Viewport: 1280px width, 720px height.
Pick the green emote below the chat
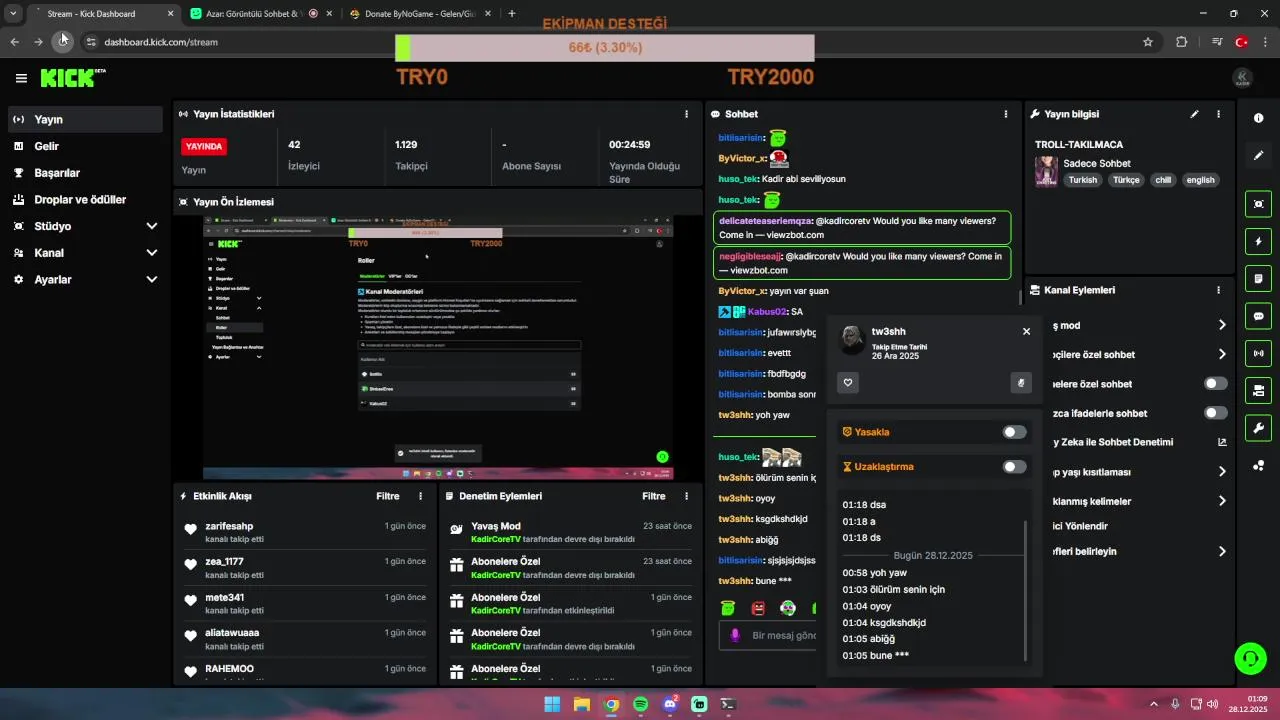(728, 608)
